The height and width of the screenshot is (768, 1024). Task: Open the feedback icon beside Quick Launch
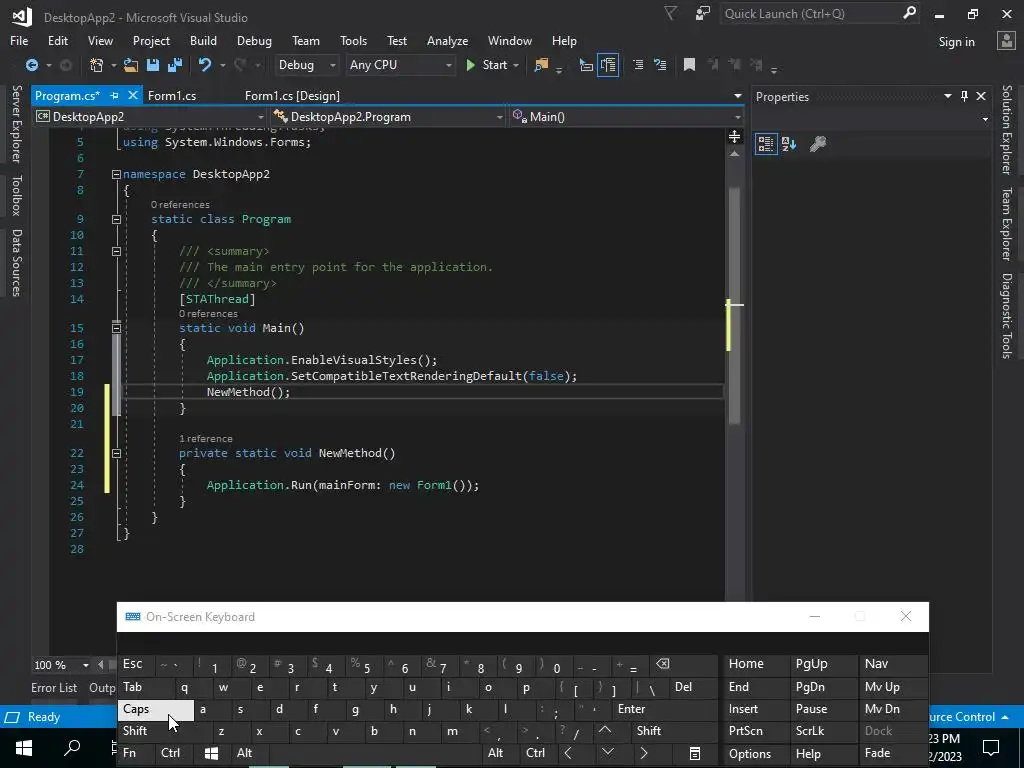pyautogui.click(x=703, y=13)
